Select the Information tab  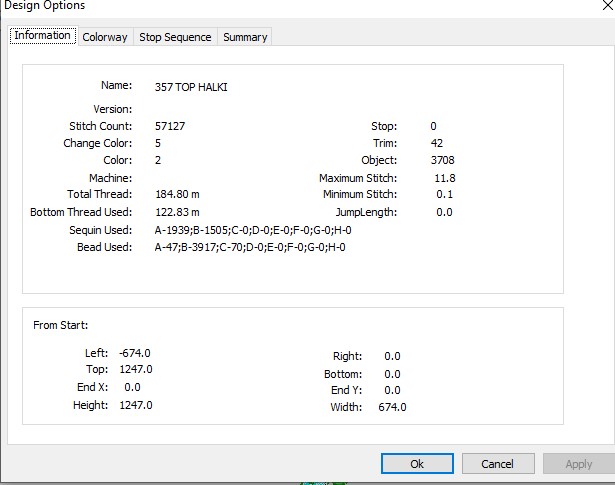click(42, 35)
